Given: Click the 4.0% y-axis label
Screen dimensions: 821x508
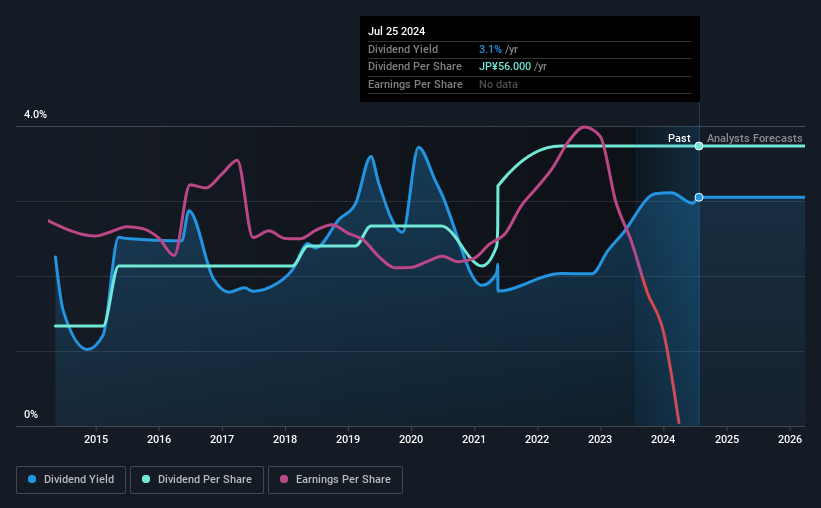Looking at the screenshot, I should [x=35, y=115].
